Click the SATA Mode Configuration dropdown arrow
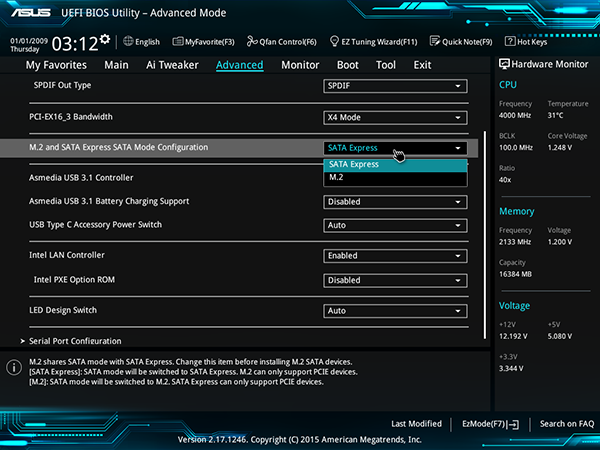 [x=458, y=148]
